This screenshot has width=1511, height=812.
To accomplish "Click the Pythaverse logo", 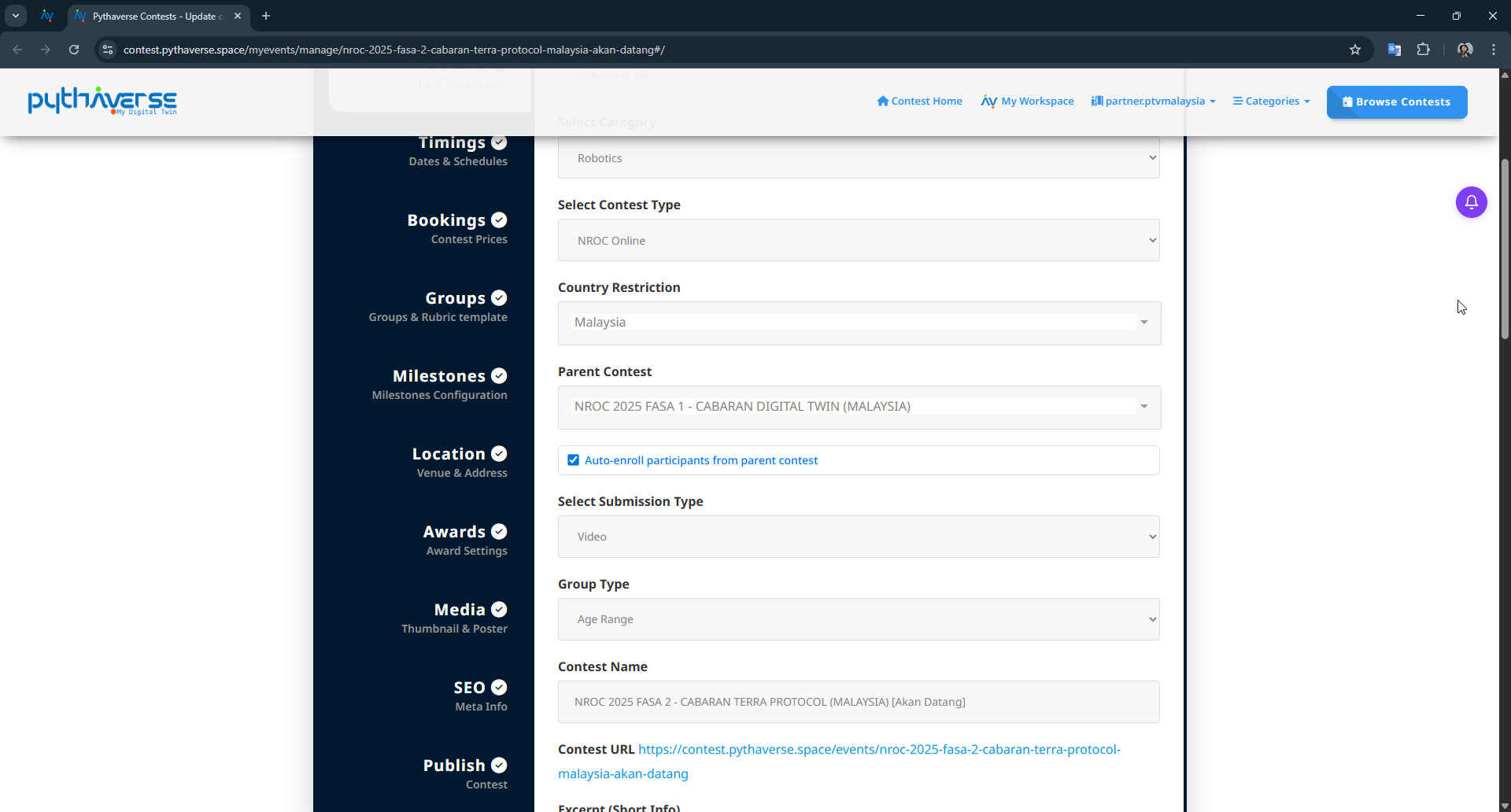I will (102, 101).
